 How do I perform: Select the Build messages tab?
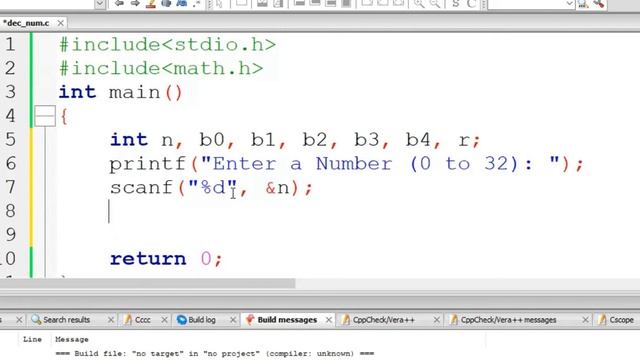pyautogui.click(x=287, y=320)
